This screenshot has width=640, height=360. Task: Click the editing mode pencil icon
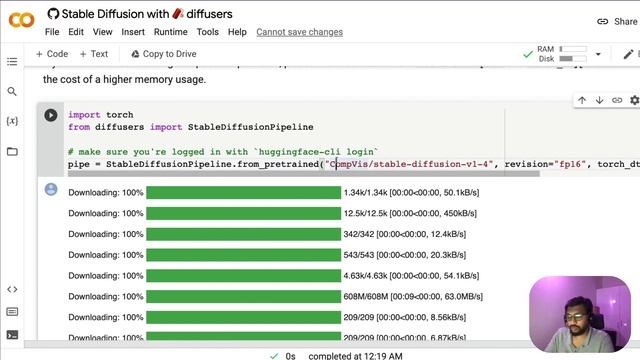(x=629, y=54)
